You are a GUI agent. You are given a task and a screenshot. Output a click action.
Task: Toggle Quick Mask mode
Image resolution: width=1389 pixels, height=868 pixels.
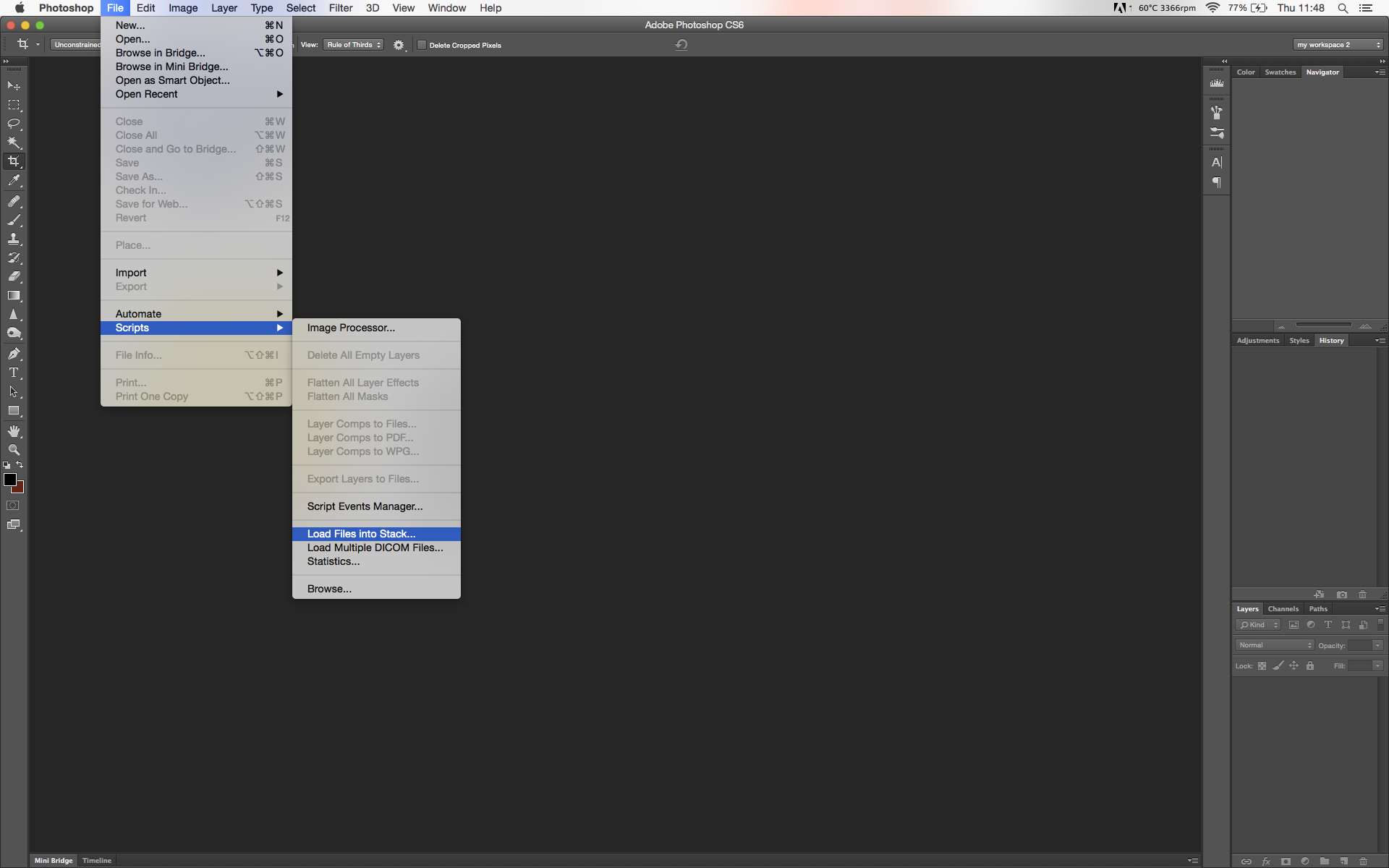coord(13,506)
